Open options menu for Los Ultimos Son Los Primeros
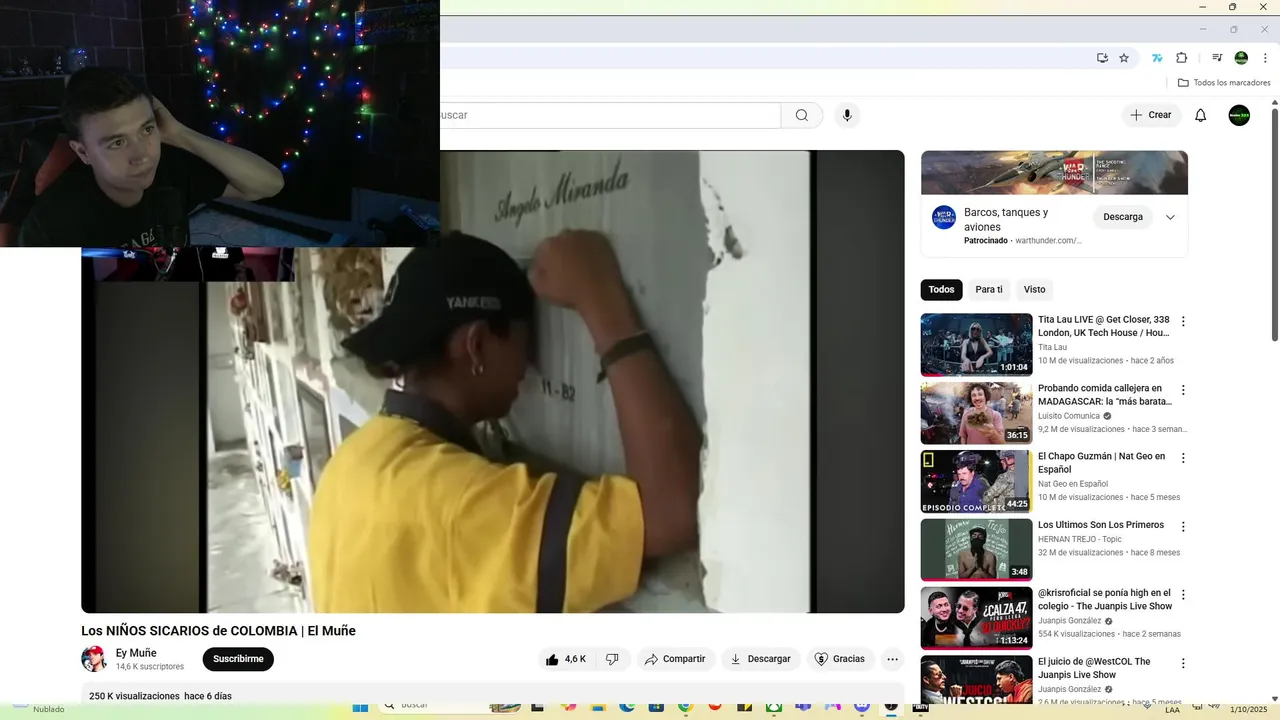 (x=1183, y=527)
